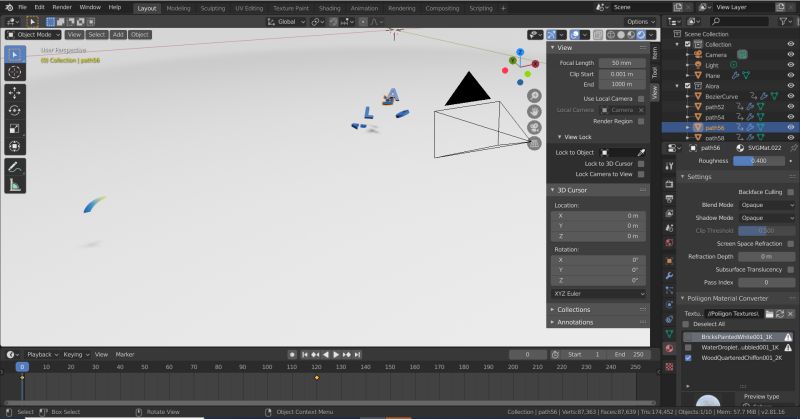Click the keyframe marker at frame 120
This screenshot has width=800, height=419.
pyautogui.click(x=317, y=378)
